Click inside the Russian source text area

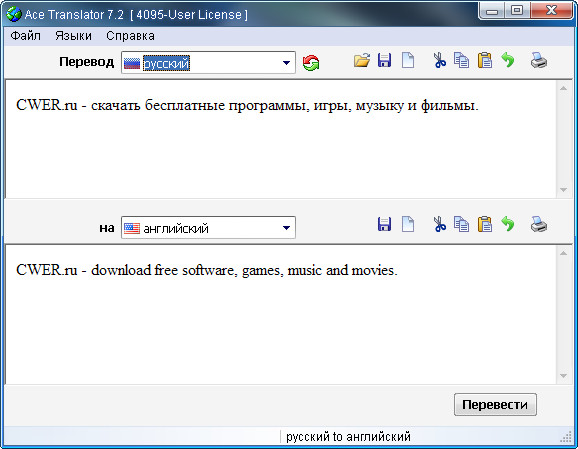point(280,139)
